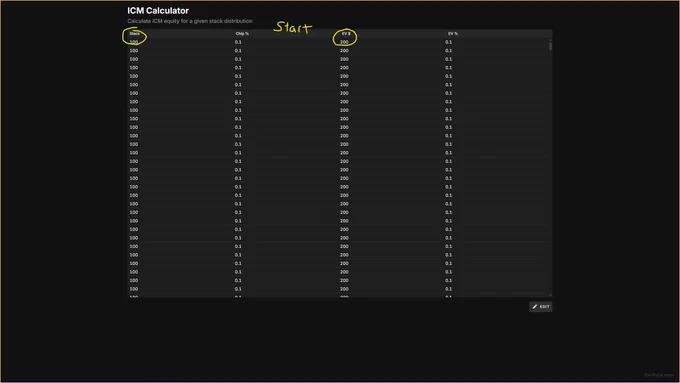This screenshot has width=680, height=383.
Task: Click the EV % column header
Action: pos(453,33)
